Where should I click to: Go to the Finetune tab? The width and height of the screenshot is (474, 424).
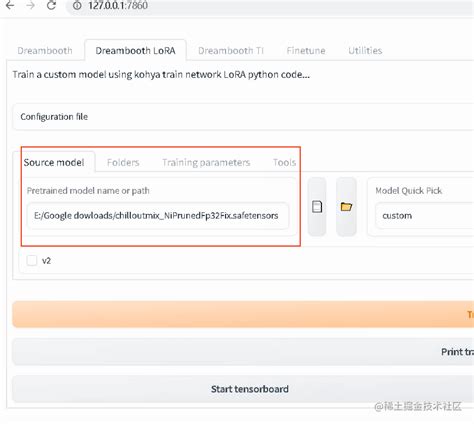coord(306,51)
